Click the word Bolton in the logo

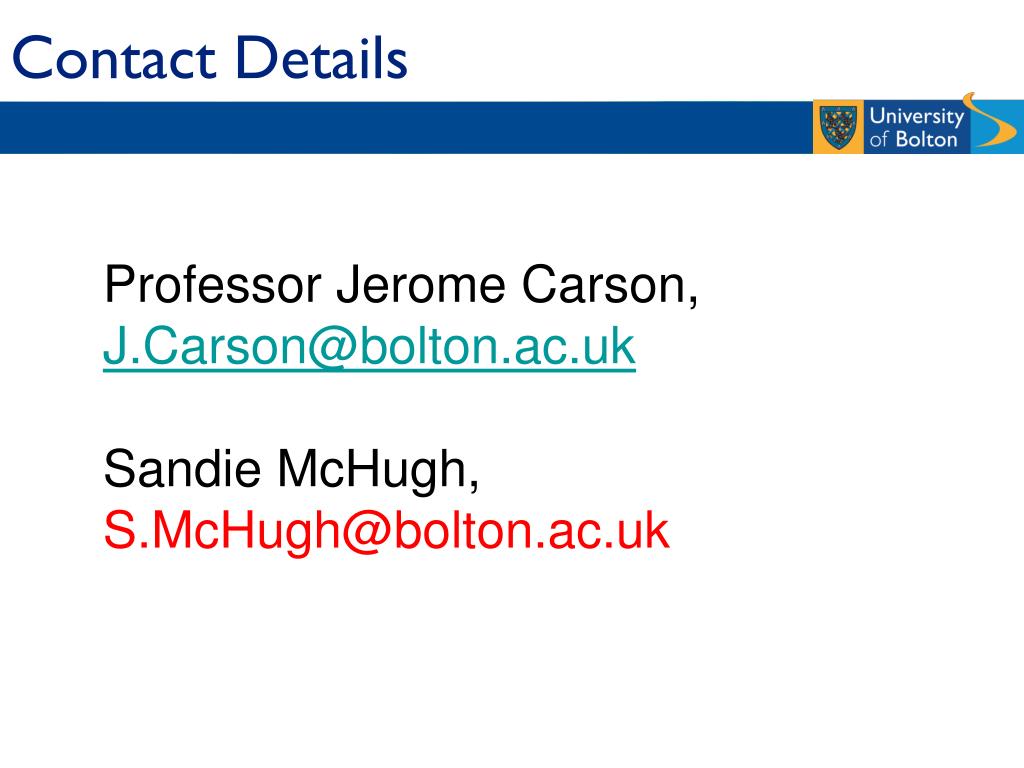pyautogui.click(x=926, y=139)
